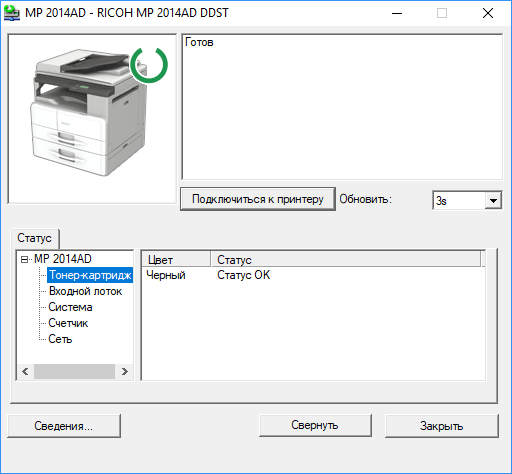Click the tree horizontal scrollbar thumb
Image resolution: width=512 pixels, height=474 pixels.
tap(74, 371)
